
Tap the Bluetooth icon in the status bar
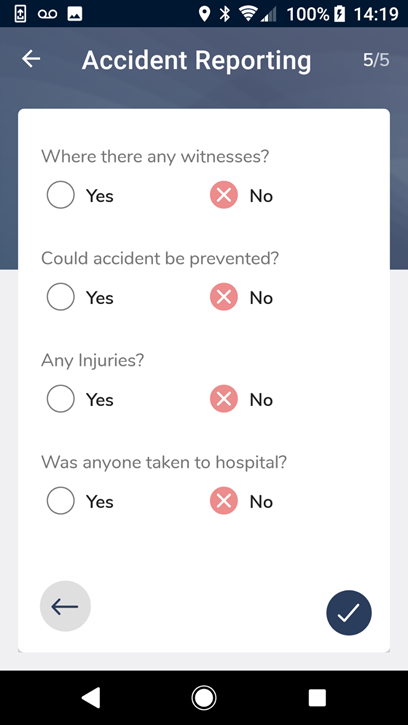pos(225,14)
